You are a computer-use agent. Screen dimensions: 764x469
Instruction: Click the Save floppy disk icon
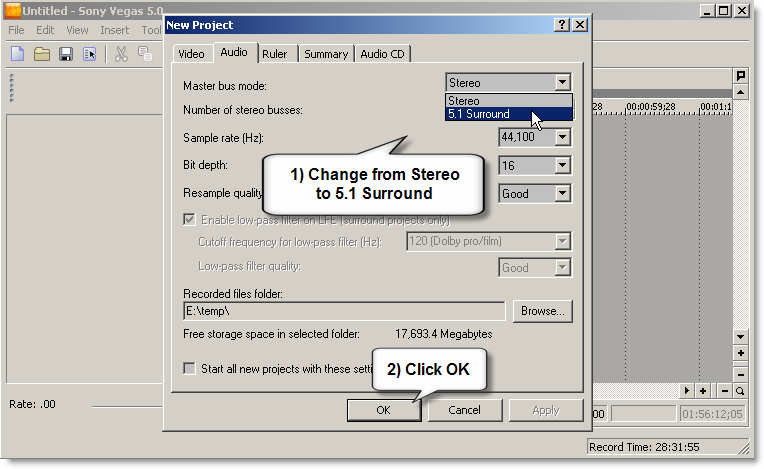66,54
